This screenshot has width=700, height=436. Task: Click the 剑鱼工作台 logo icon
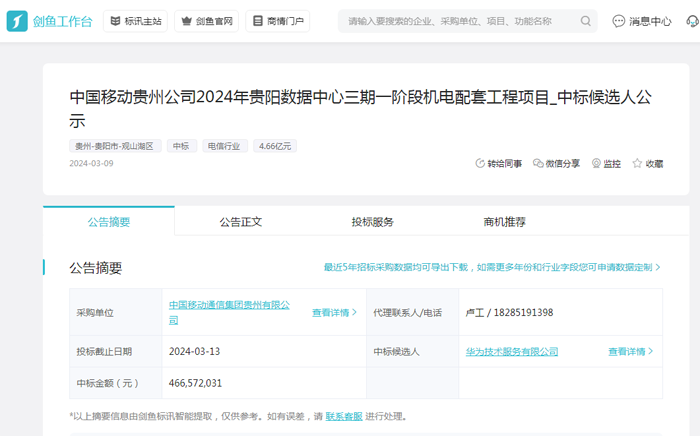click(x=17, y=21)
